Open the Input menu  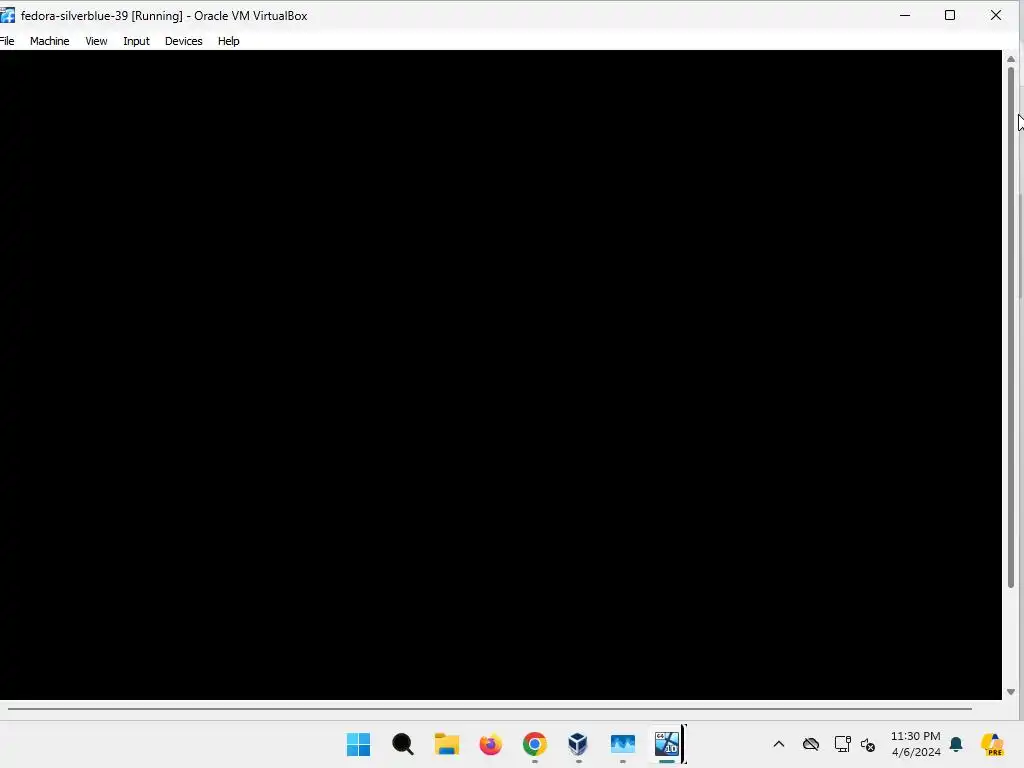coord(136,41)
